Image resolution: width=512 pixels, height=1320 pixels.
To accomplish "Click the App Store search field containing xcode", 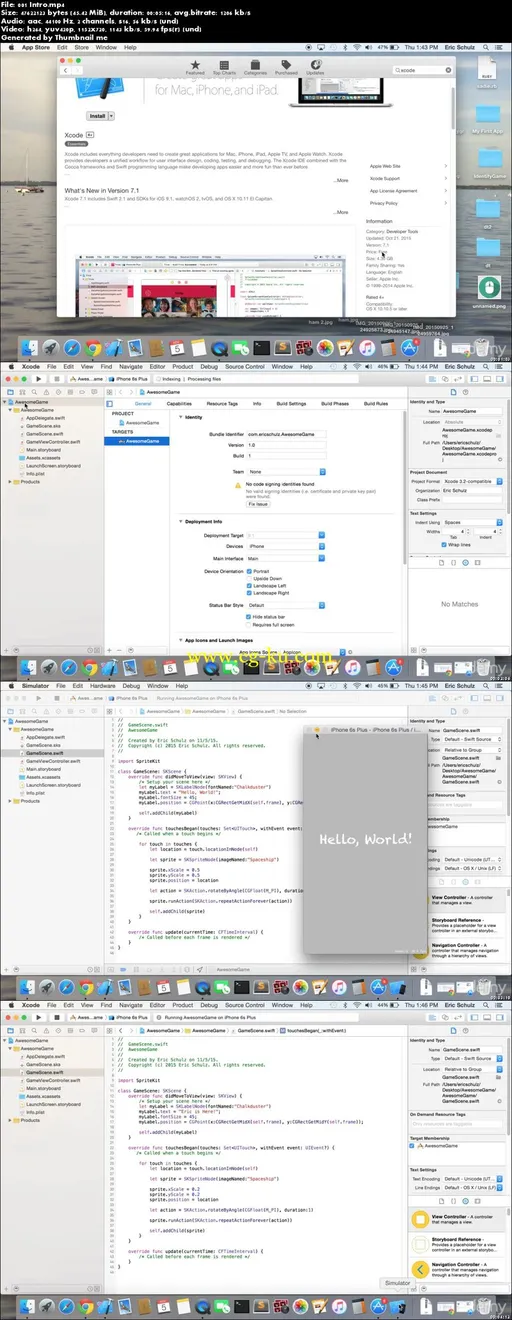I will 422,70.
